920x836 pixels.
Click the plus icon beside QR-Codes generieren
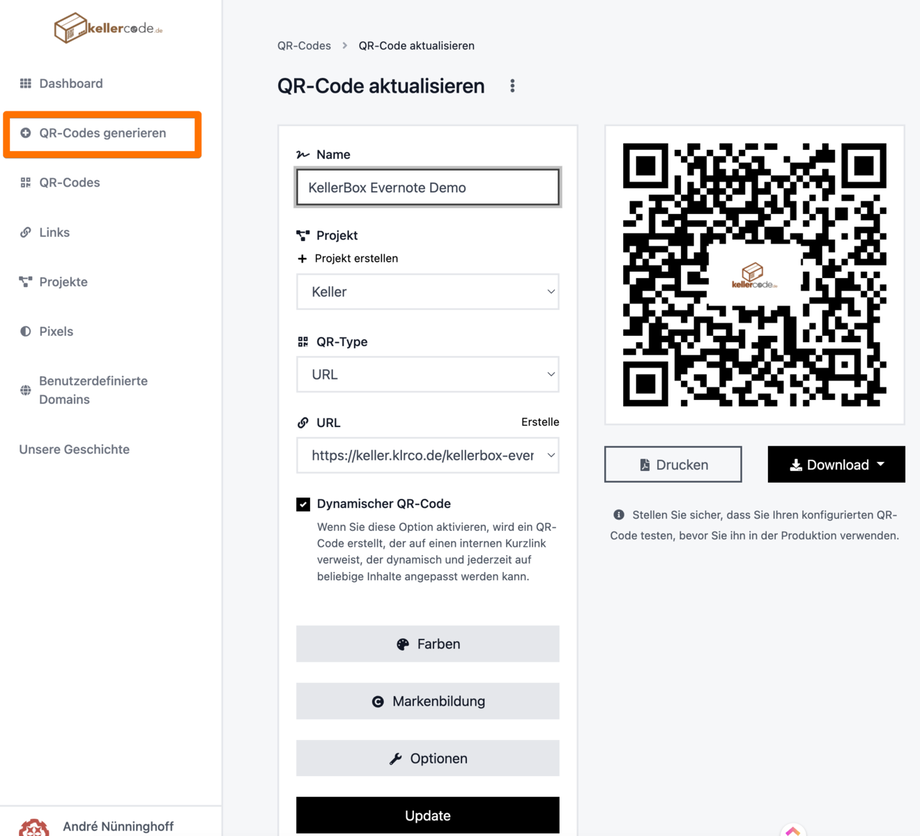[x=26, y=133]
